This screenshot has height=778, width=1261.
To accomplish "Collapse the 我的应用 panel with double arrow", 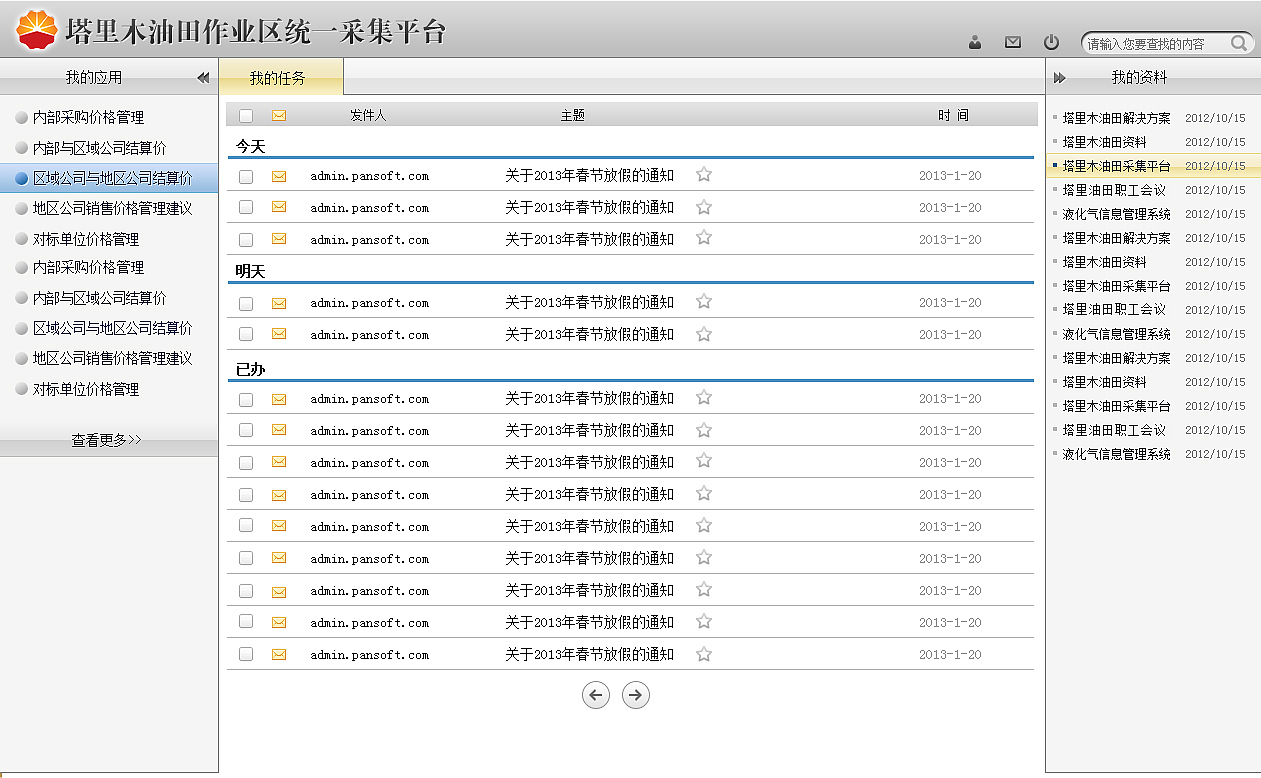I will (203, 77).
